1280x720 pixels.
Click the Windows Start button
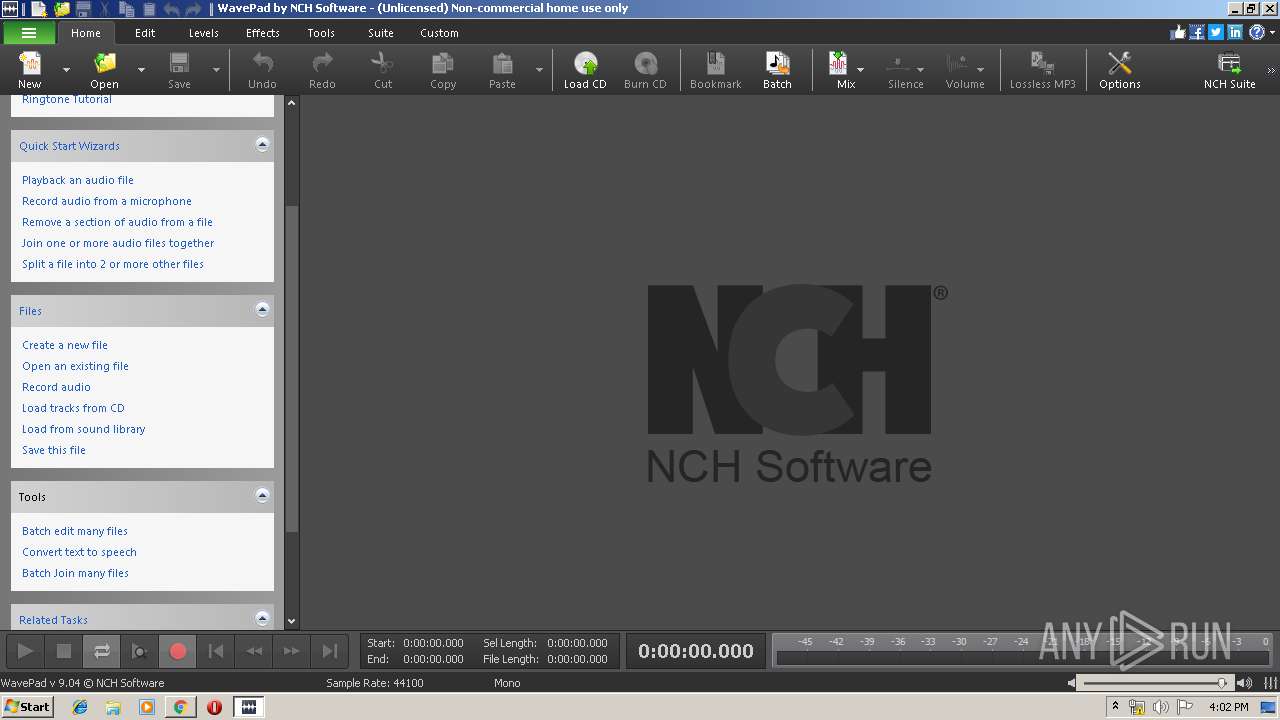27,706
